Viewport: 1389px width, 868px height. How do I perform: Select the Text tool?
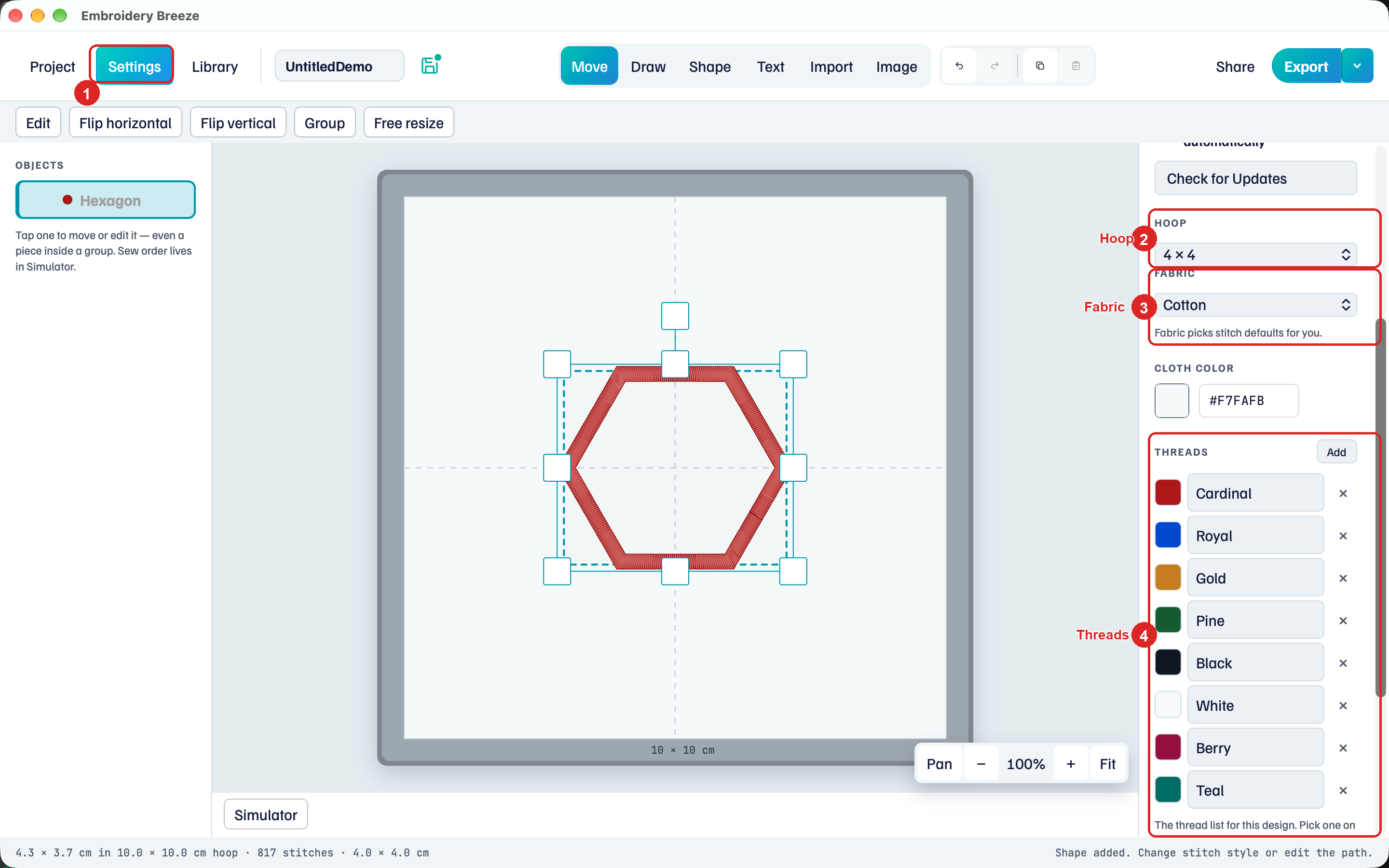pyautogui.click(x=770, y=67)
